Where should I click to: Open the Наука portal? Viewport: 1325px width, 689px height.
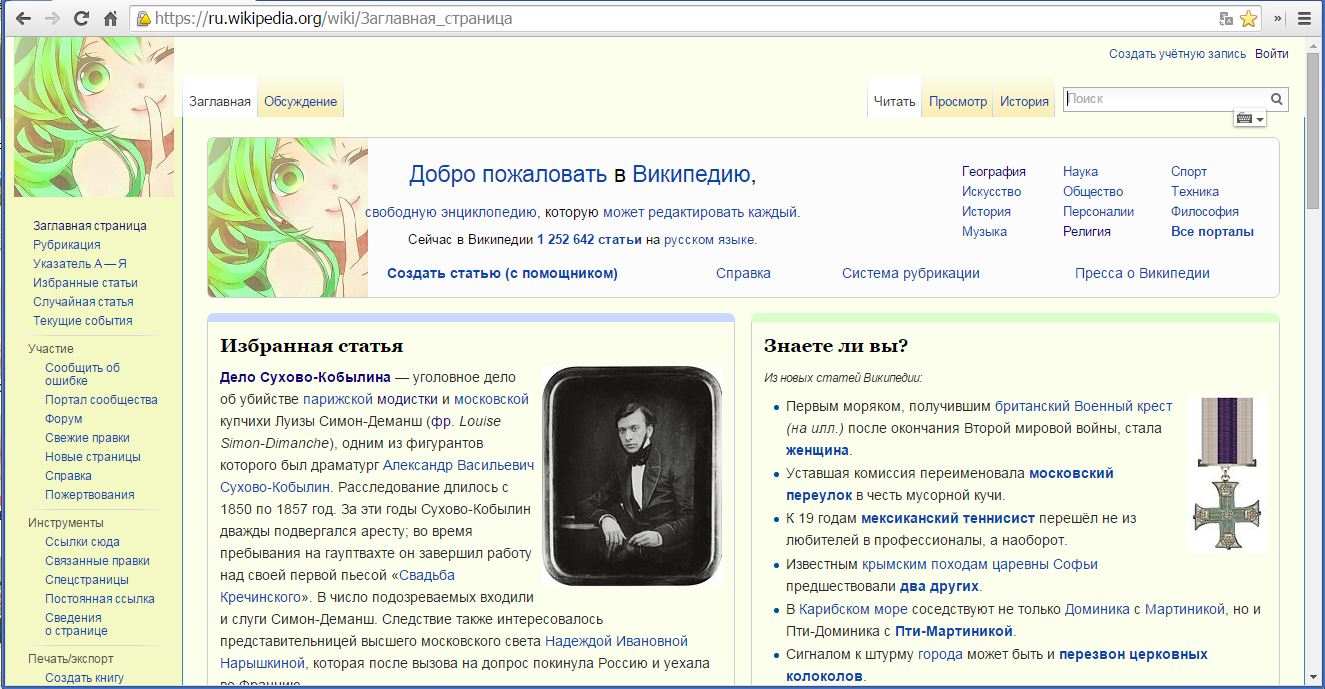[x=1080, y=171]
